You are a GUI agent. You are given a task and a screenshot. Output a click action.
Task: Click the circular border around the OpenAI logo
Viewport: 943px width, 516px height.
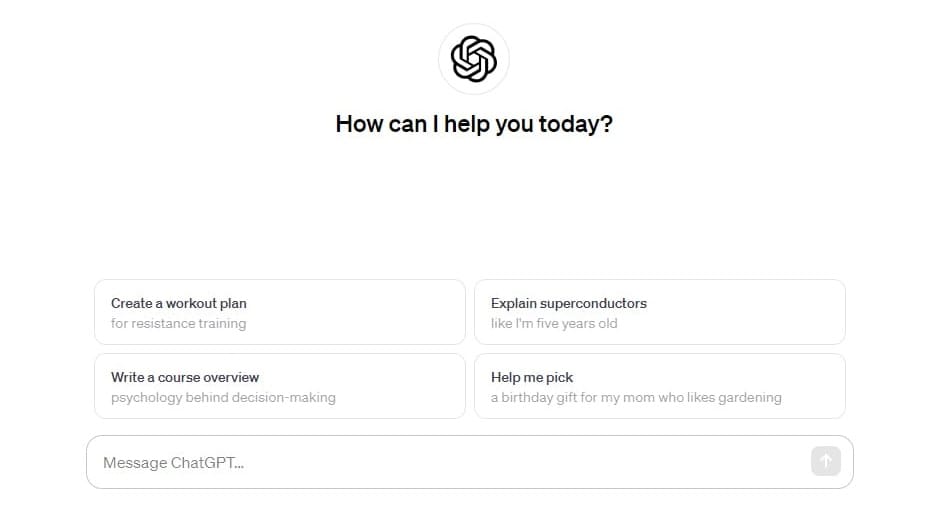(x=474, y=25)
